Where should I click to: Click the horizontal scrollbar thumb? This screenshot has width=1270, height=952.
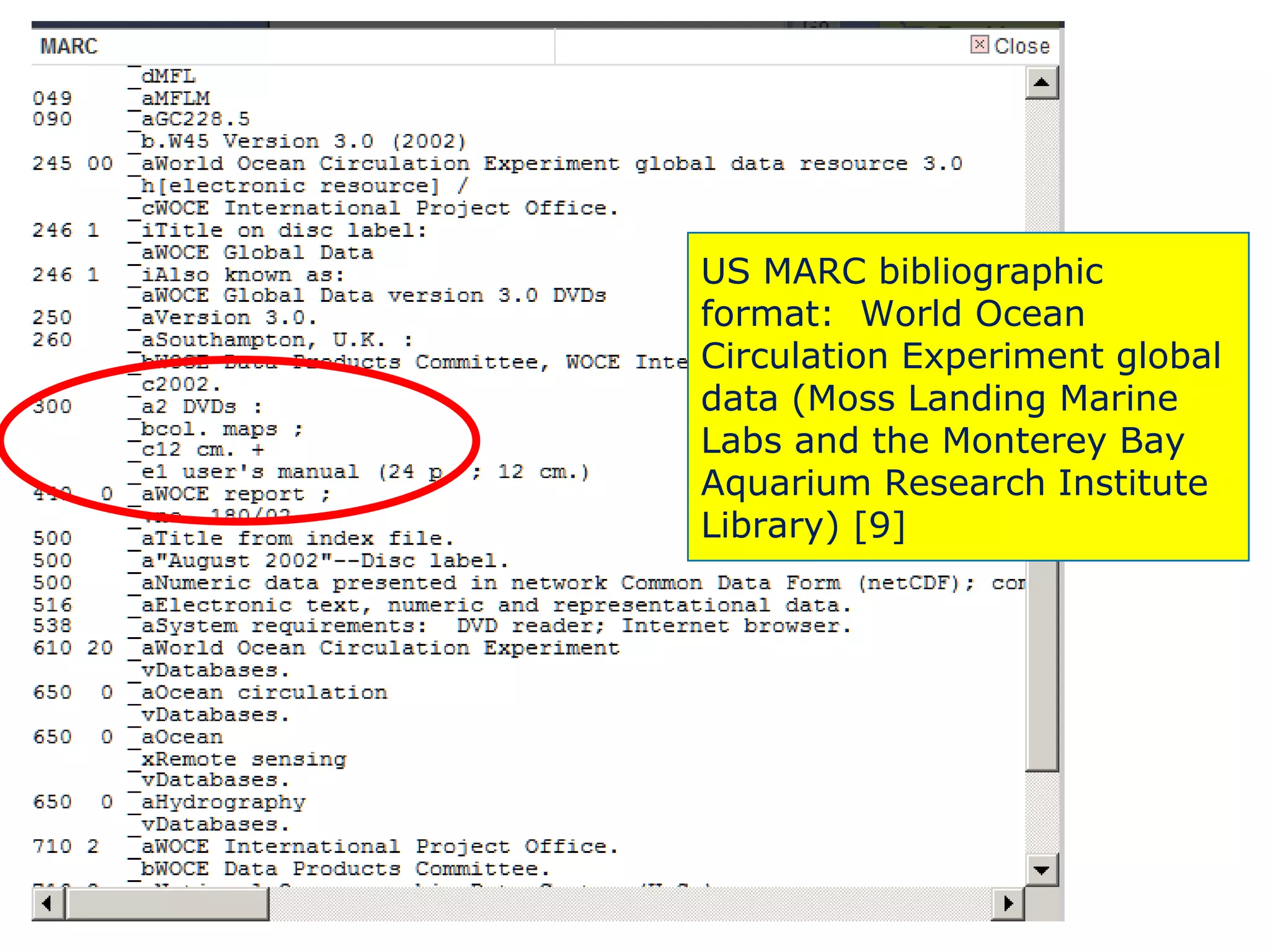click(167, 904)
